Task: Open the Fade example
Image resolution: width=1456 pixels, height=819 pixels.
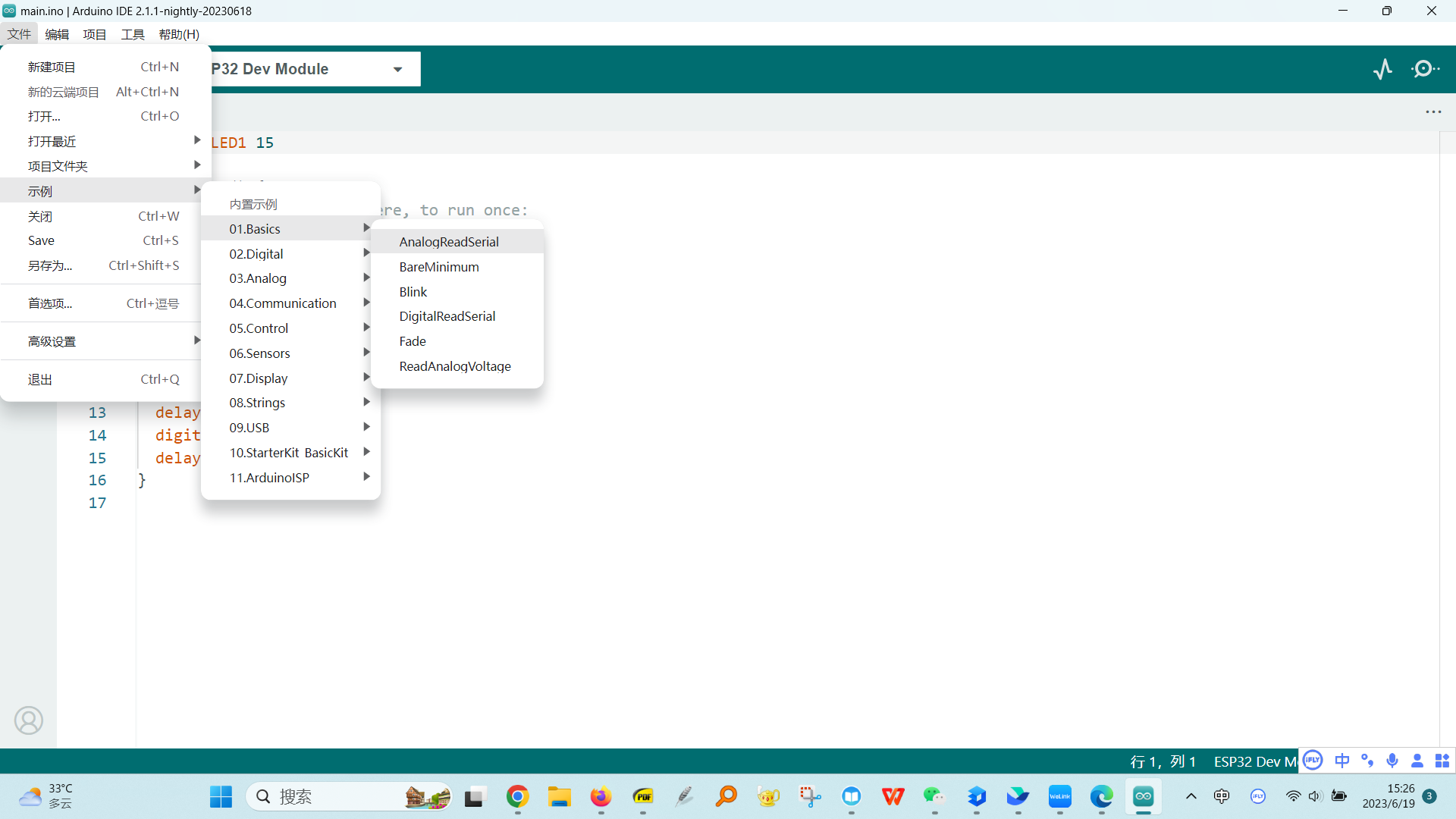Action: [x=457, y=341]
